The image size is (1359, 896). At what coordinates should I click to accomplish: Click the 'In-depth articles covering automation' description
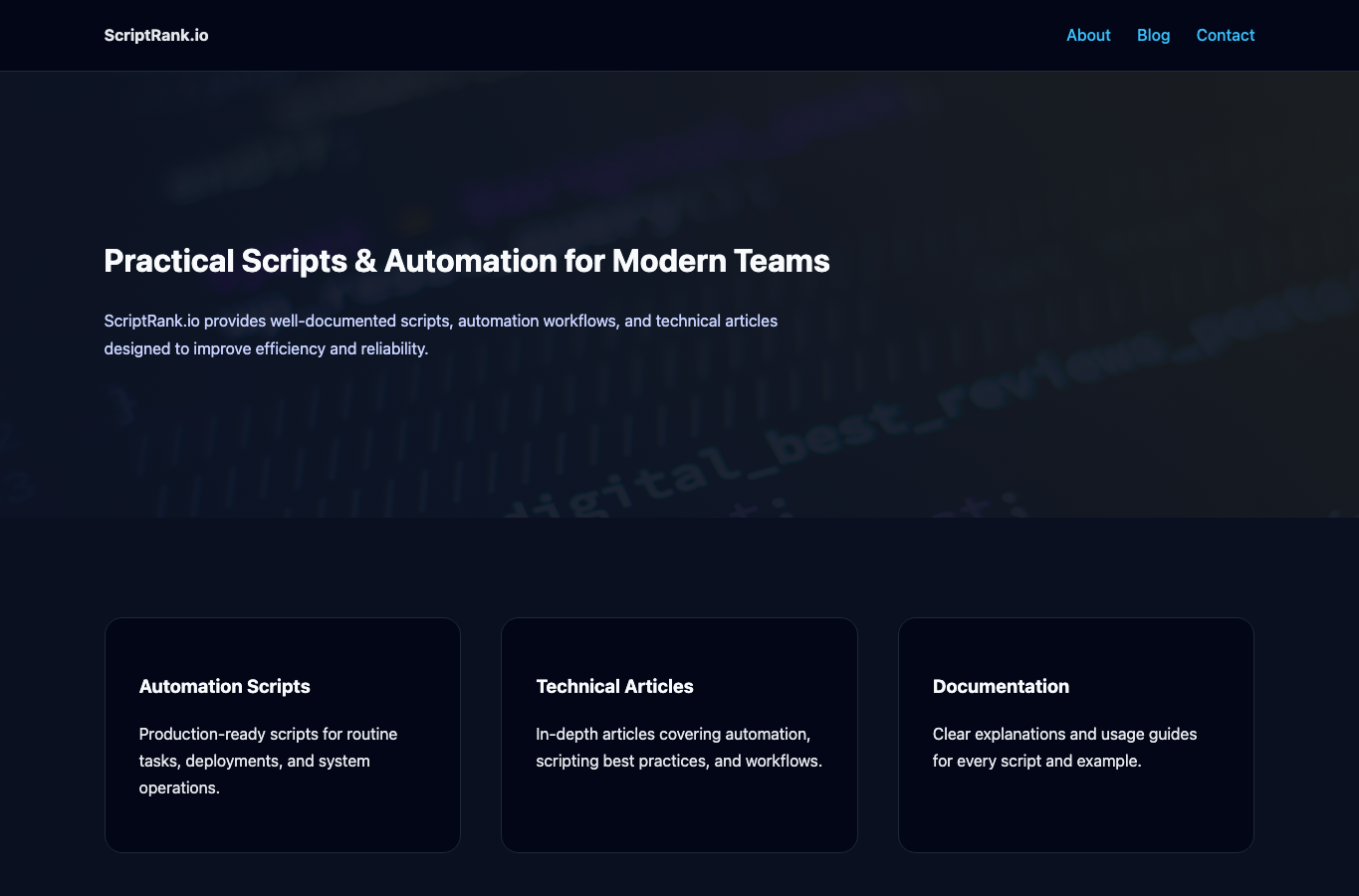(x=679, y=748)
